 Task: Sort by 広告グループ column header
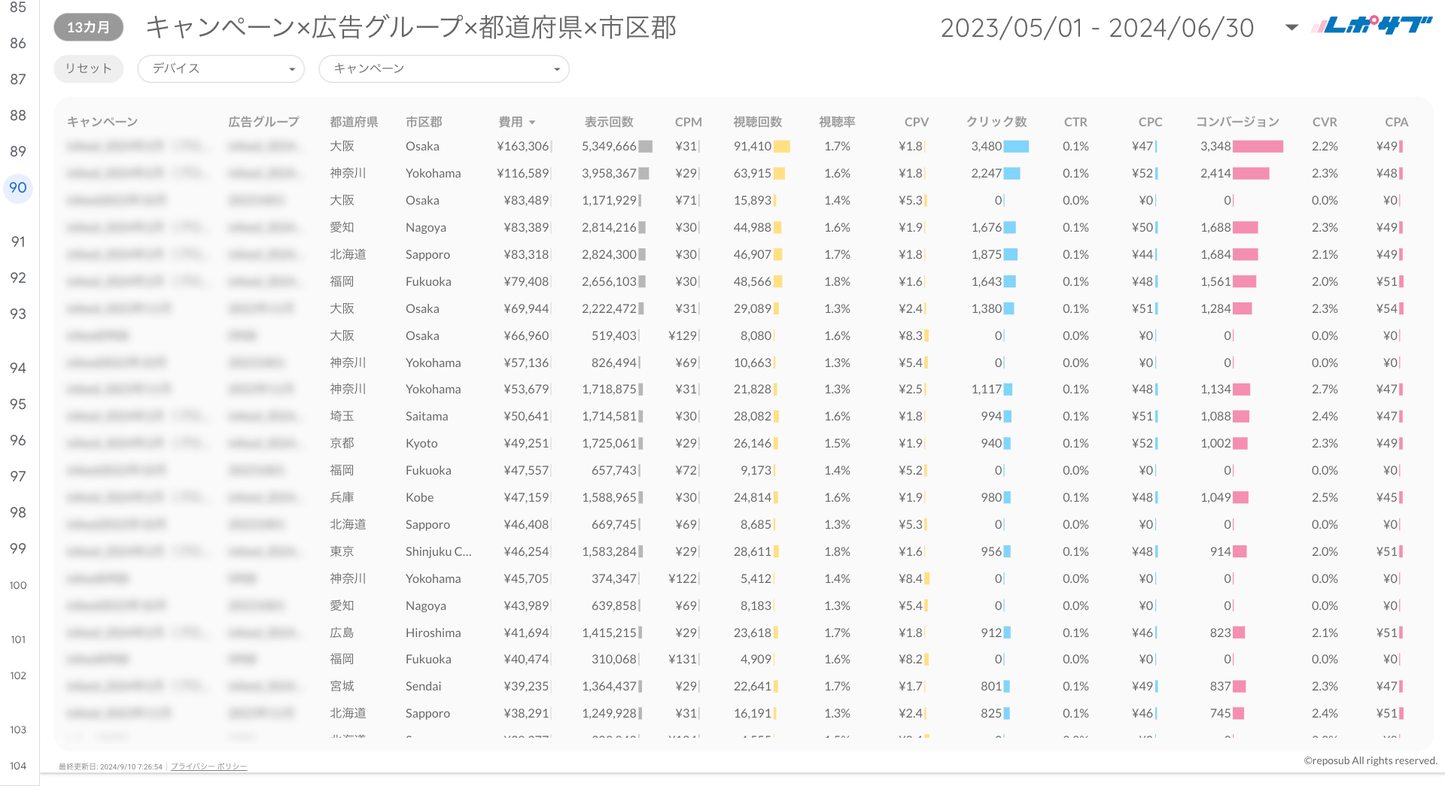coord(263,122)
